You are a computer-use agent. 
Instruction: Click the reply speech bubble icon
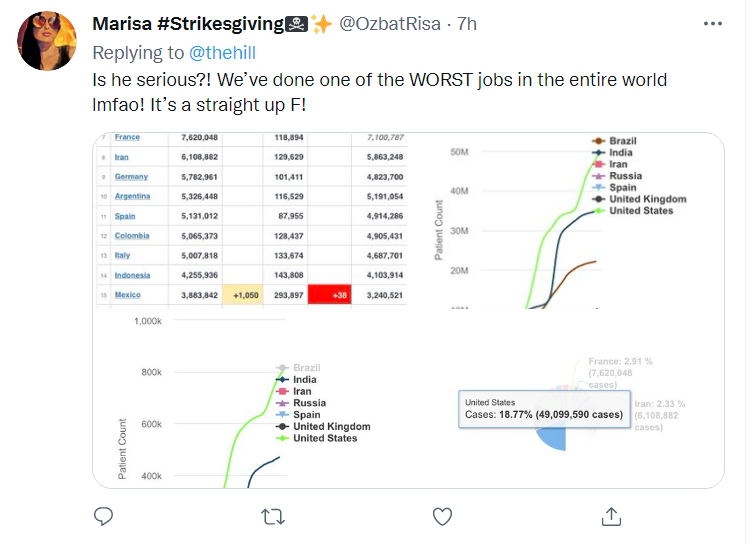(x=103, y=516)
